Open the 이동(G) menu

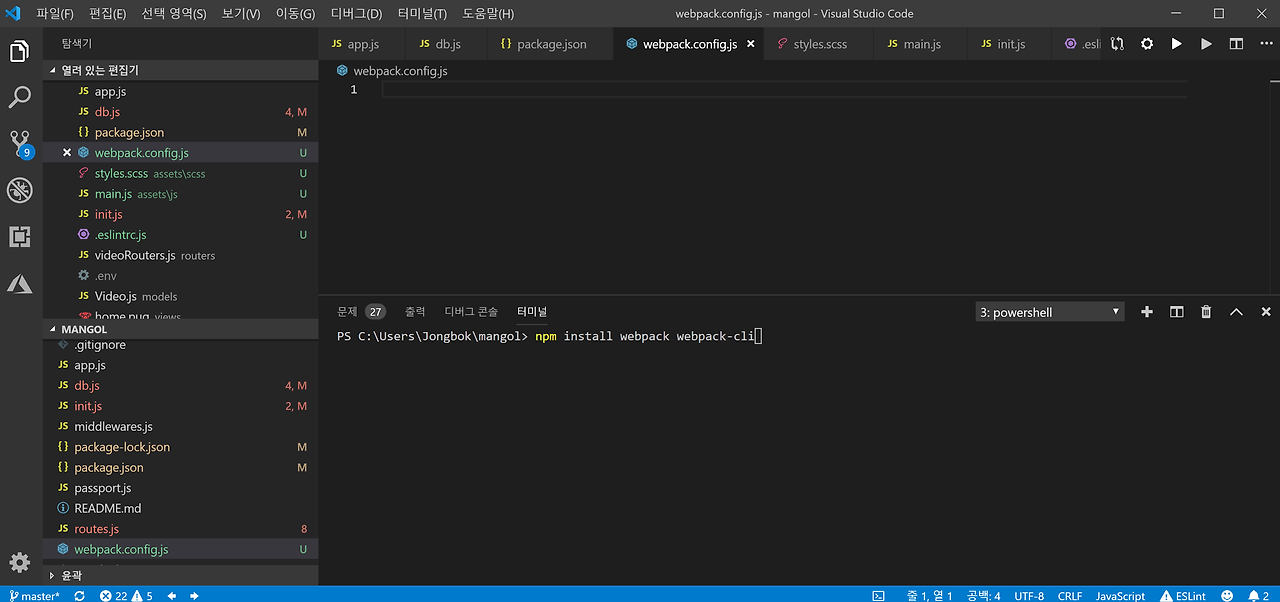(x=295, y=14)
